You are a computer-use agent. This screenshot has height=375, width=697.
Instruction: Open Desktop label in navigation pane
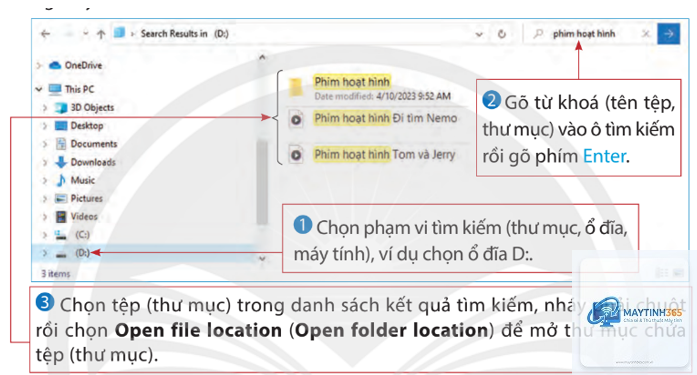point(87,126)
